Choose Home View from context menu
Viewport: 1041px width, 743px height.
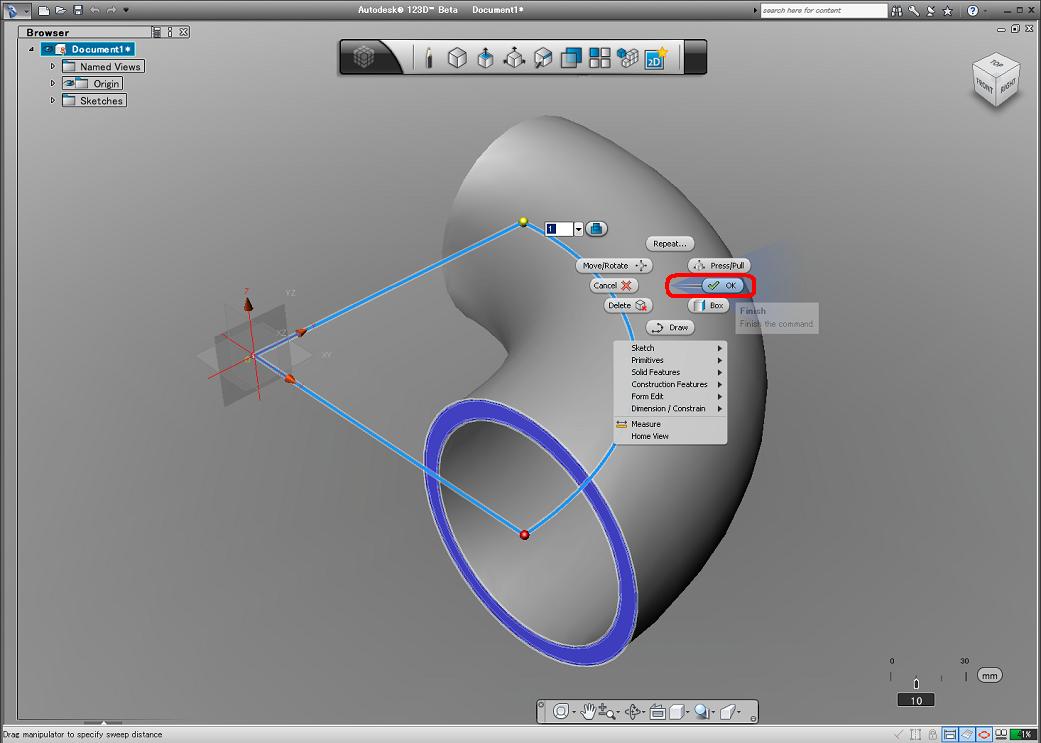(x=670, y=436)
